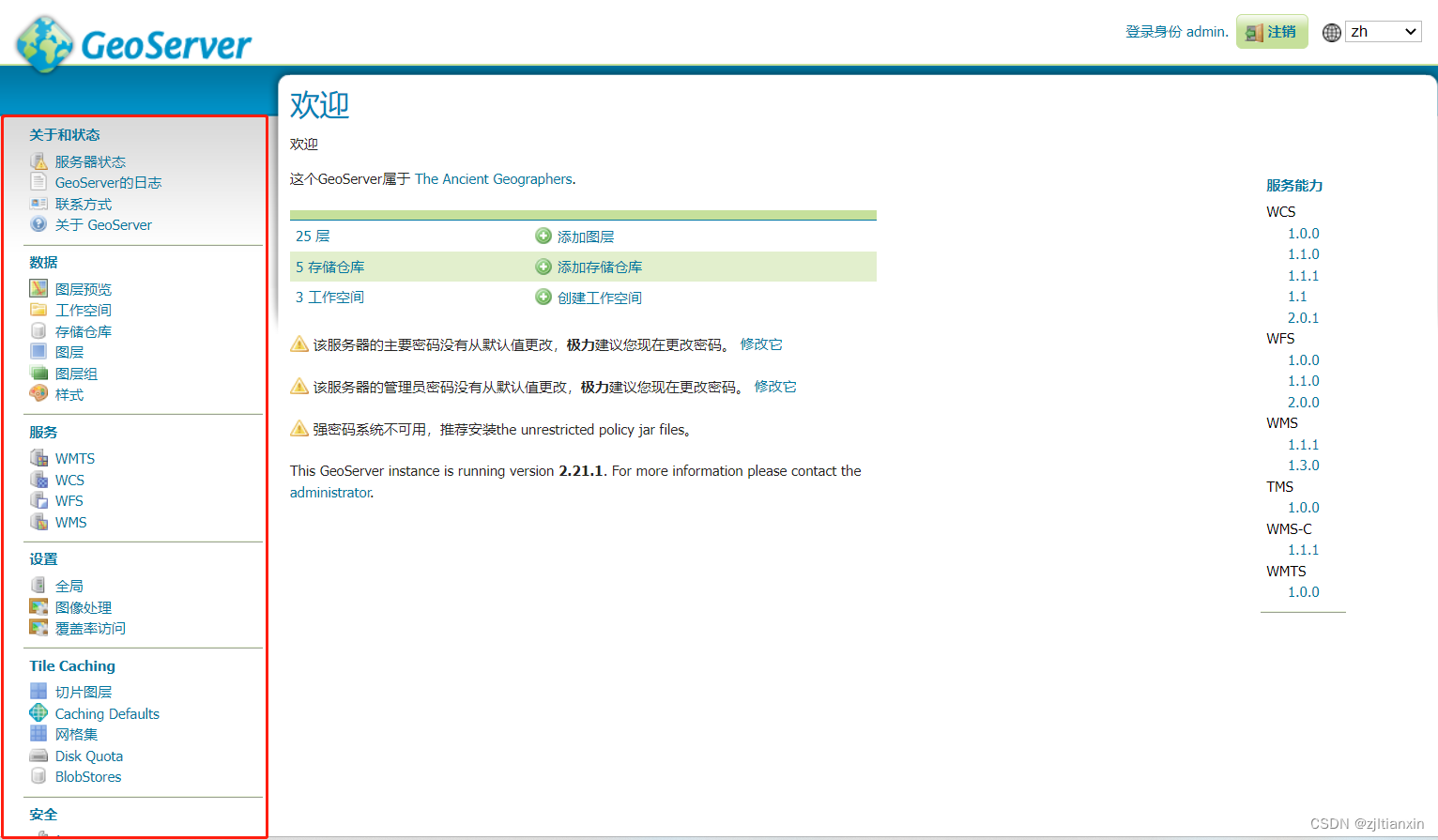Open 工作空间 in the sidebar data section
Viewport: 1438px width, 840px height.
(x=84, y=310)
